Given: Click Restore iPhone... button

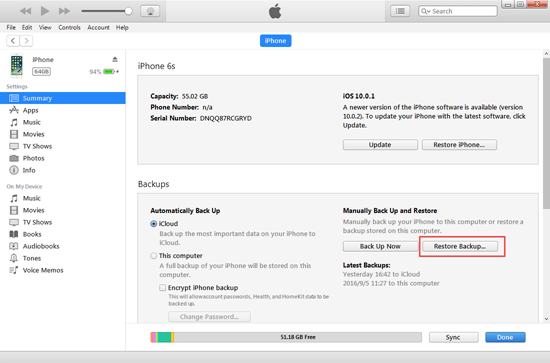Looking at the screenshot, I should click(459, 144).
